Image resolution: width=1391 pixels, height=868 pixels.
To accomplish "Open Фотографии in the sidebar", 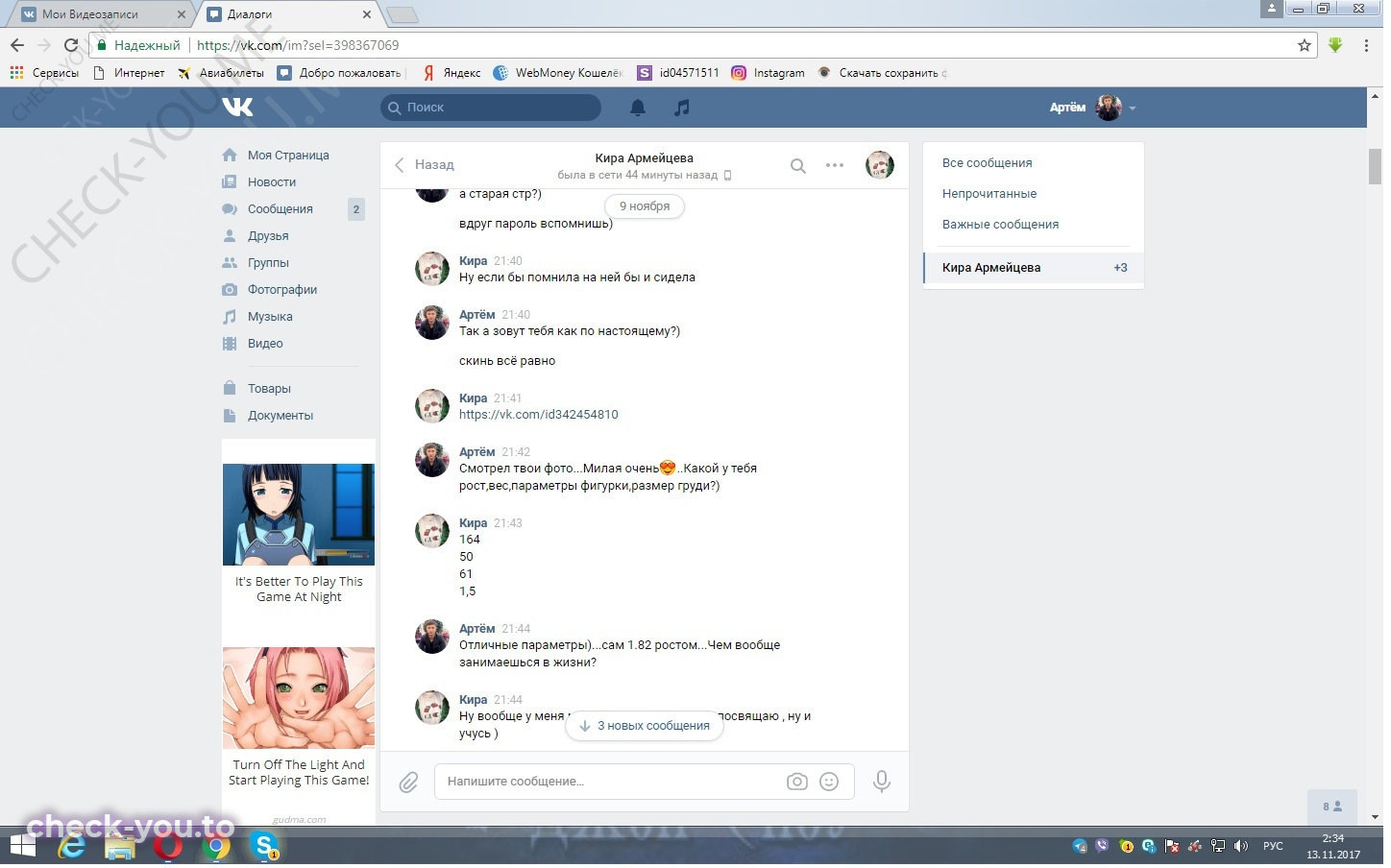I will pyautogui.click(x=282, y=290).
